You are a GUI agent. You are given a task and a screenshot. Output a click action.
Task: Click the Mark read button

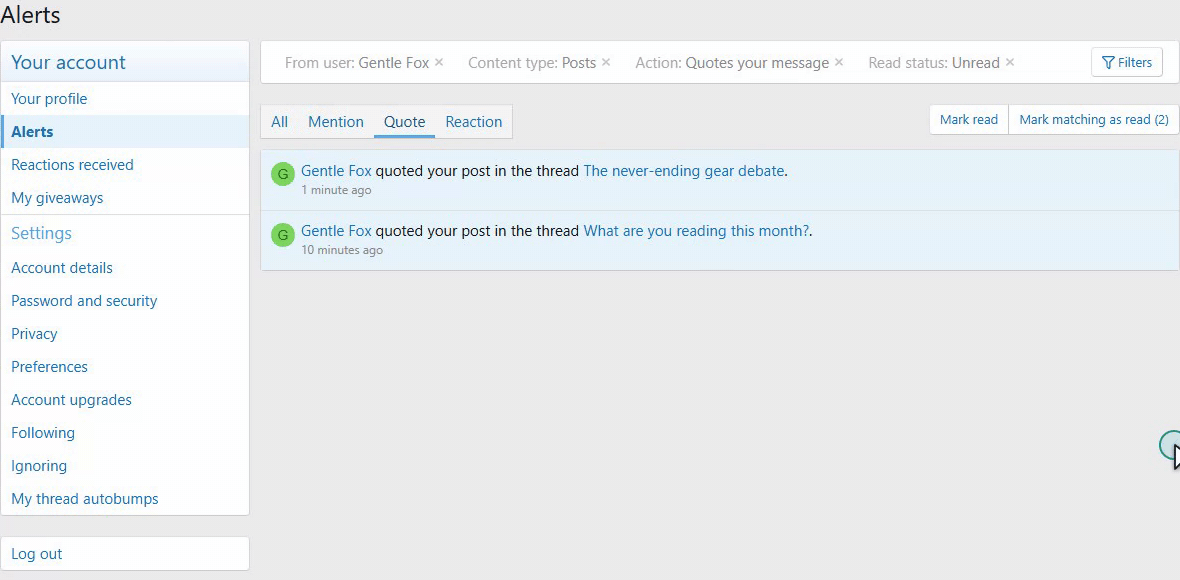click(x=969, y=120)
